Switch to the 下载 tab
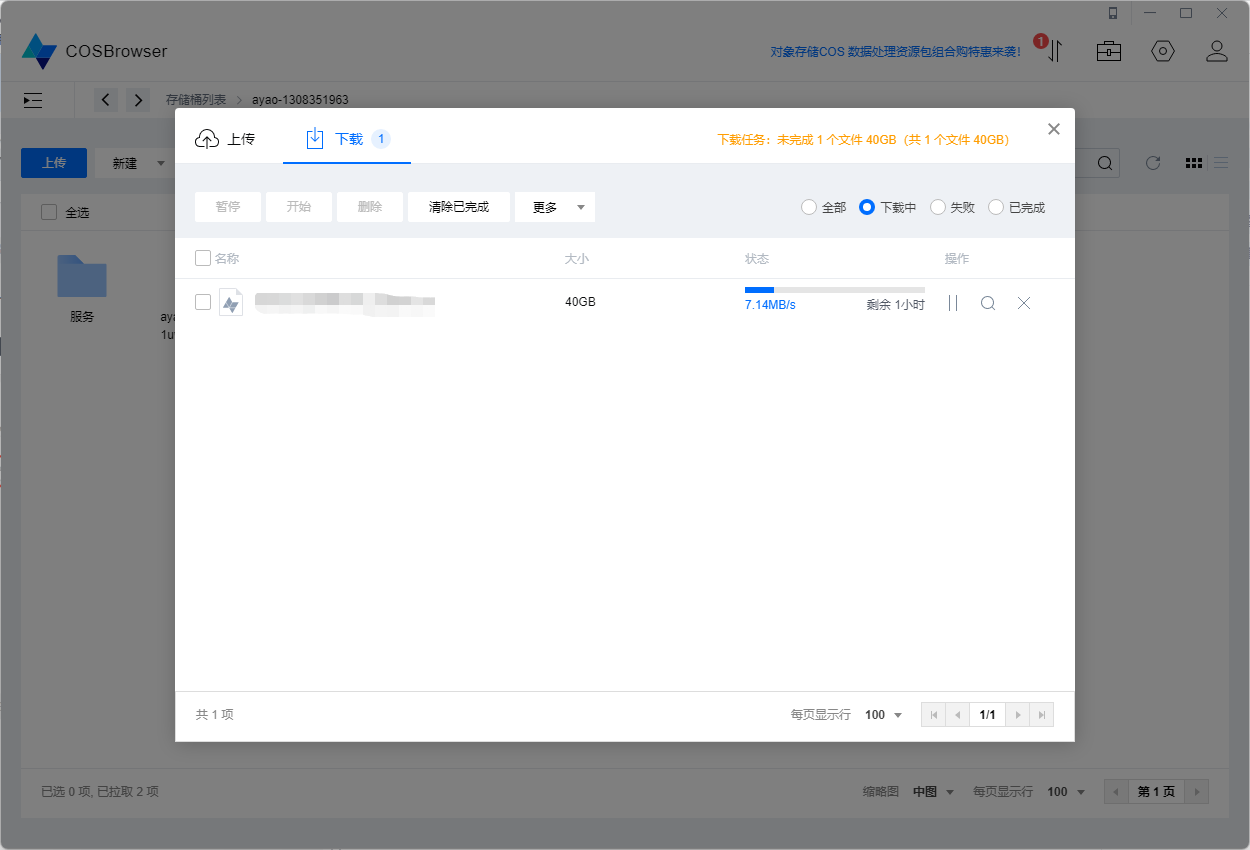This screenshot has height=850, width=1250. point(347,139)
